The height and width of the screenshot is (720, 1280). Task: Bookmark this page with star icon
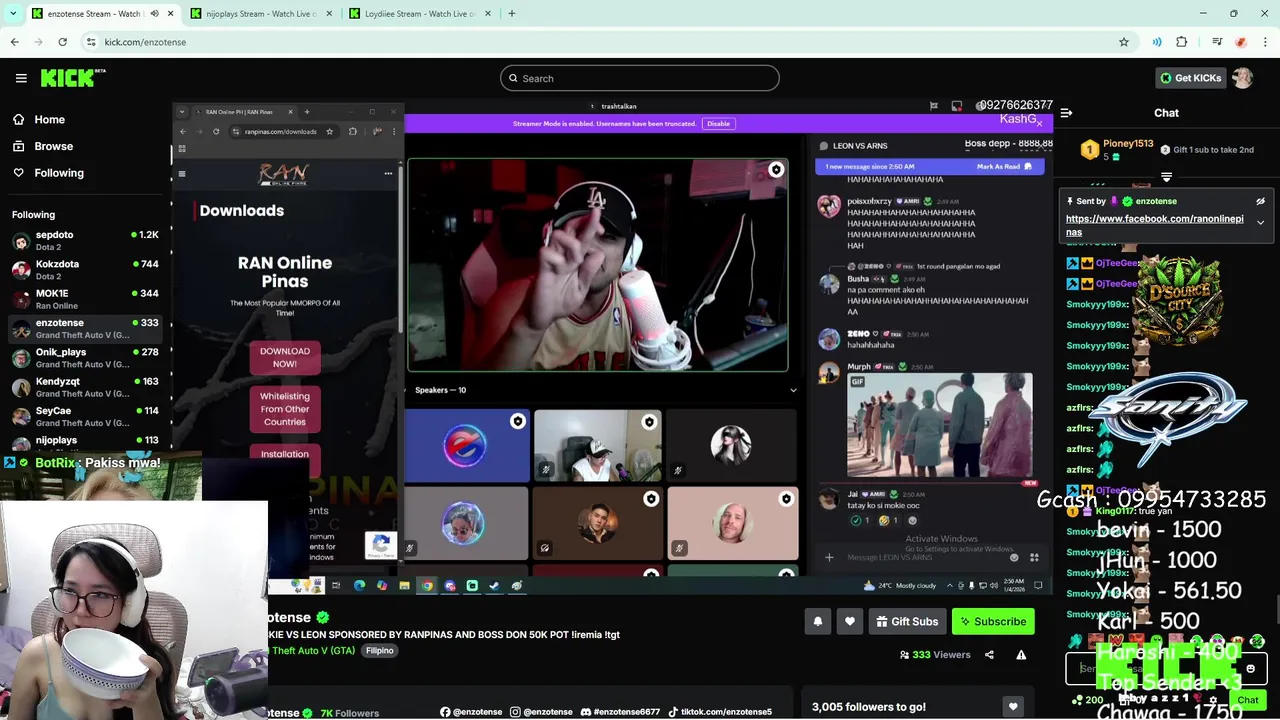[1124, 42]
